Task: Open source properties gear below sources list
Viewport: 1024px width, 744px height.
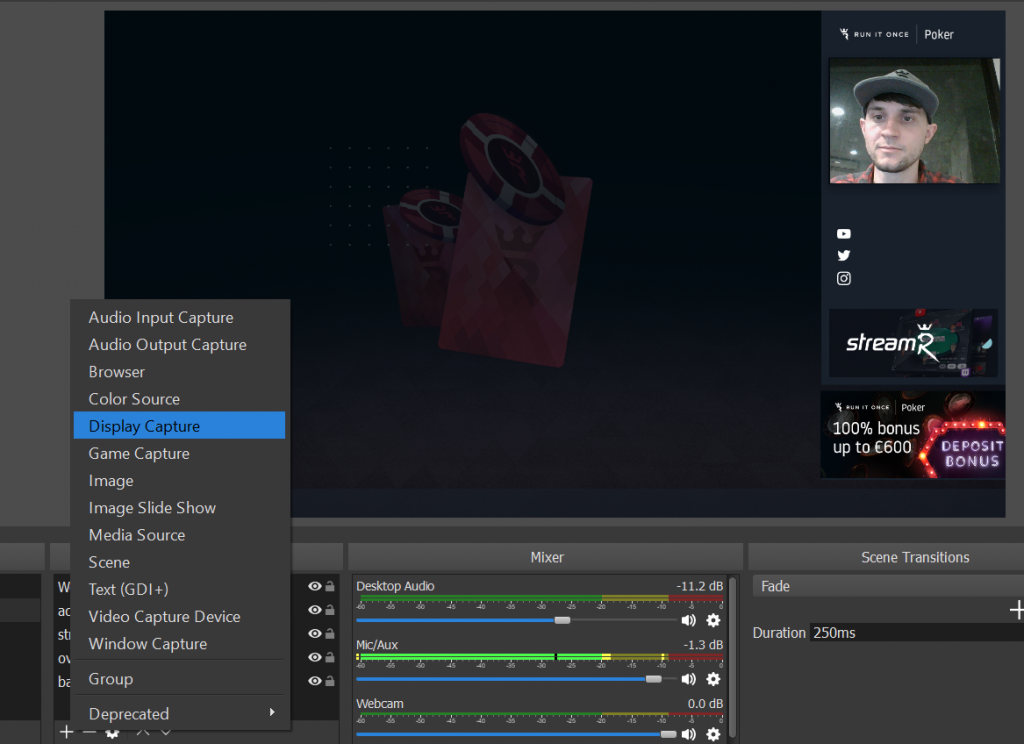Action: pos(112,733)
